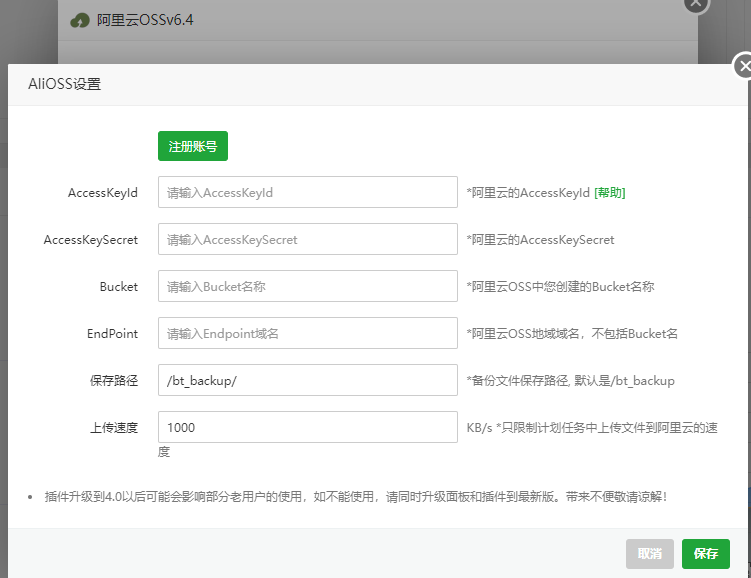This screenshot has width=751, height=578.
Task: Click the *阿里云的AccessKeySecret hint text
Action: click(540, 240)
